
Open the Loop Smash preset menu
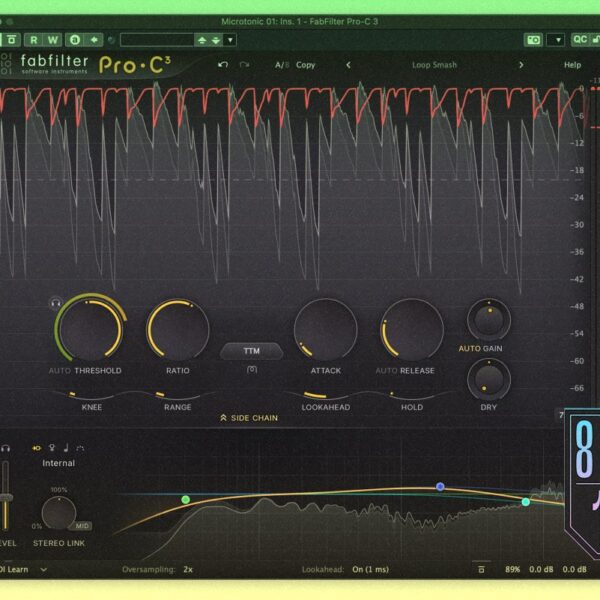(x=434, y=65)
